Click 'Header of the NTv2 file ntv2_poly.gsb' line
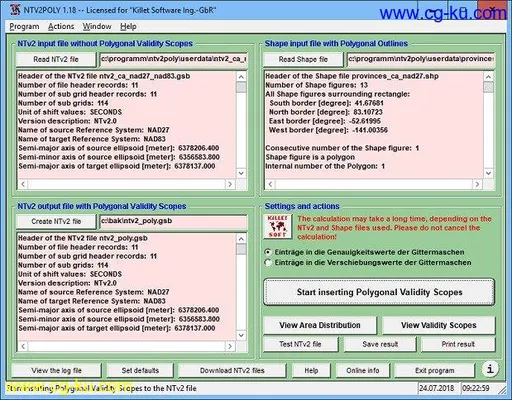This screenshot has height=400, width=512. 83,238
